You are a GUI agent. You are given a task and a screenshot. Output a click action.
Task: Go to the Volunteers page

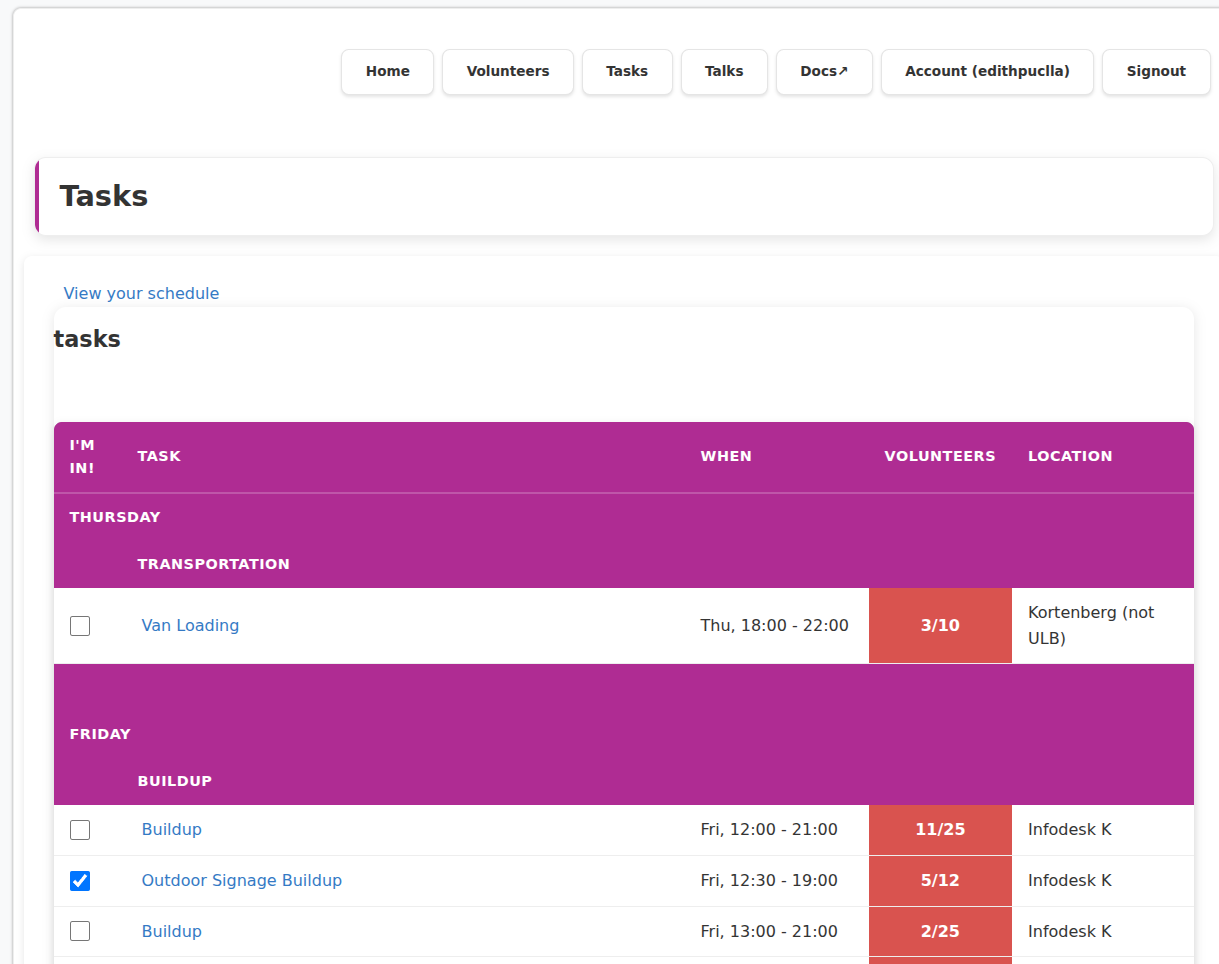507,72
